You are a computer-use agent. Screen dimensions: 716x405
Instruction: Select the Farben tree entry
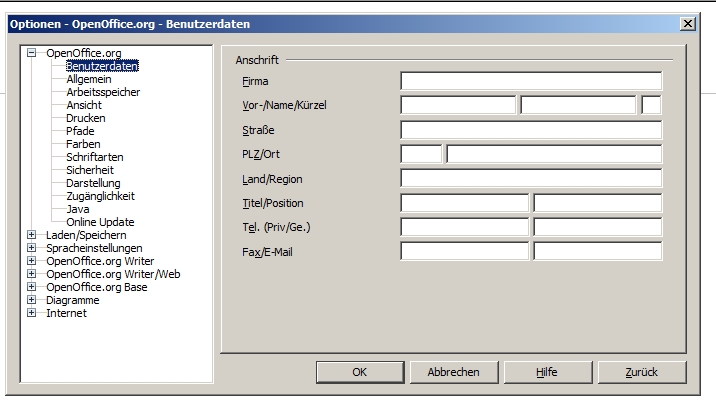click(x=83, y=144)
